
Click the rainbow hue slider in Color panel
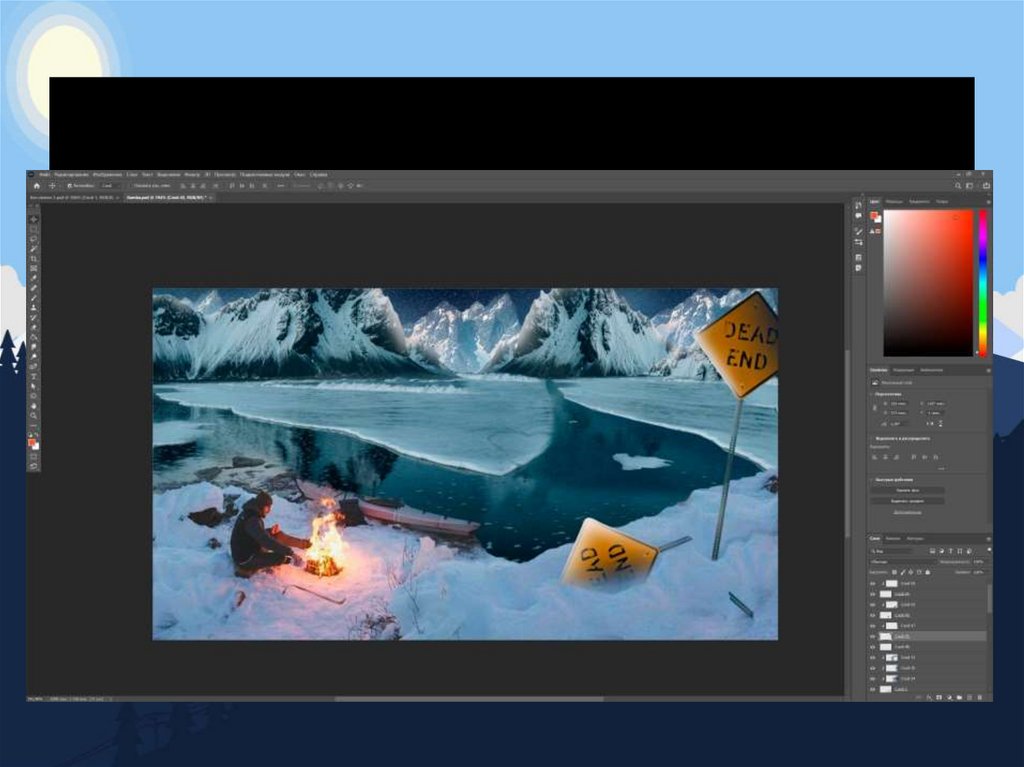(x=982, y=282)
